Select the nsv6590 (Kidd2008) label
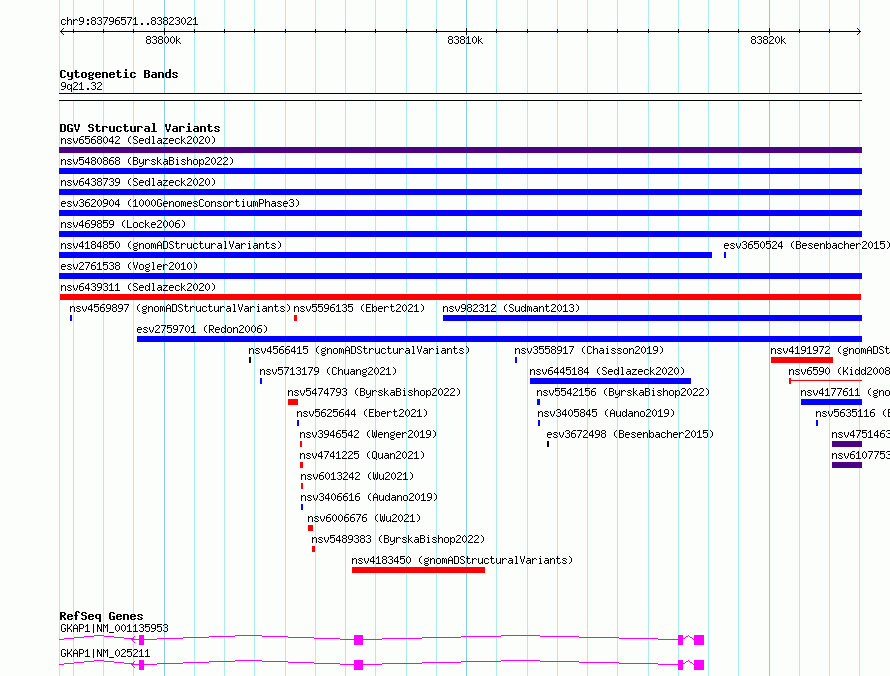Image resolution: width=890 pixels, height=676 pixels. (x=839, y=371)
